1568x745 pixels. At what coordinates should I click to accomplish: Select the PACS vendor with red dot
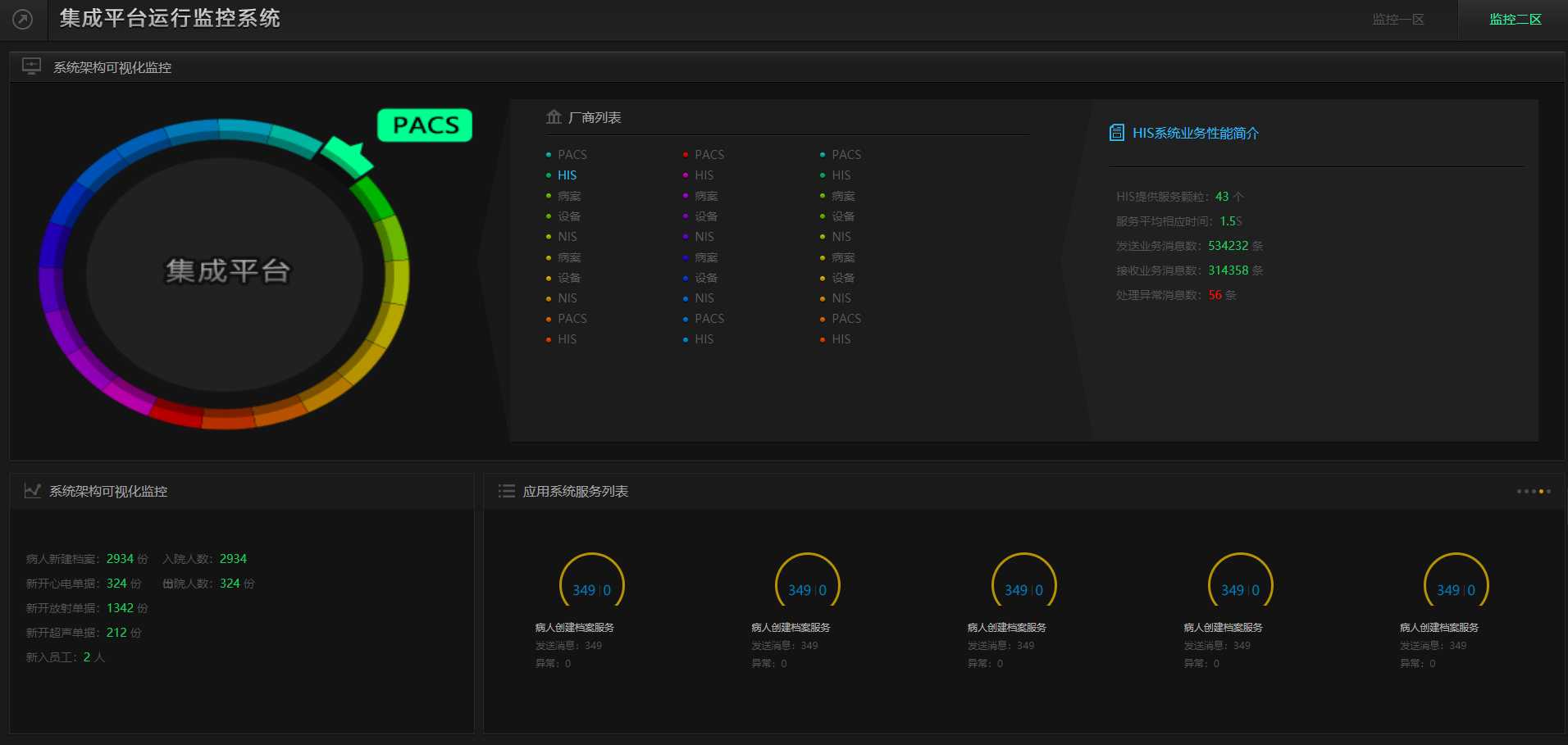709,155
